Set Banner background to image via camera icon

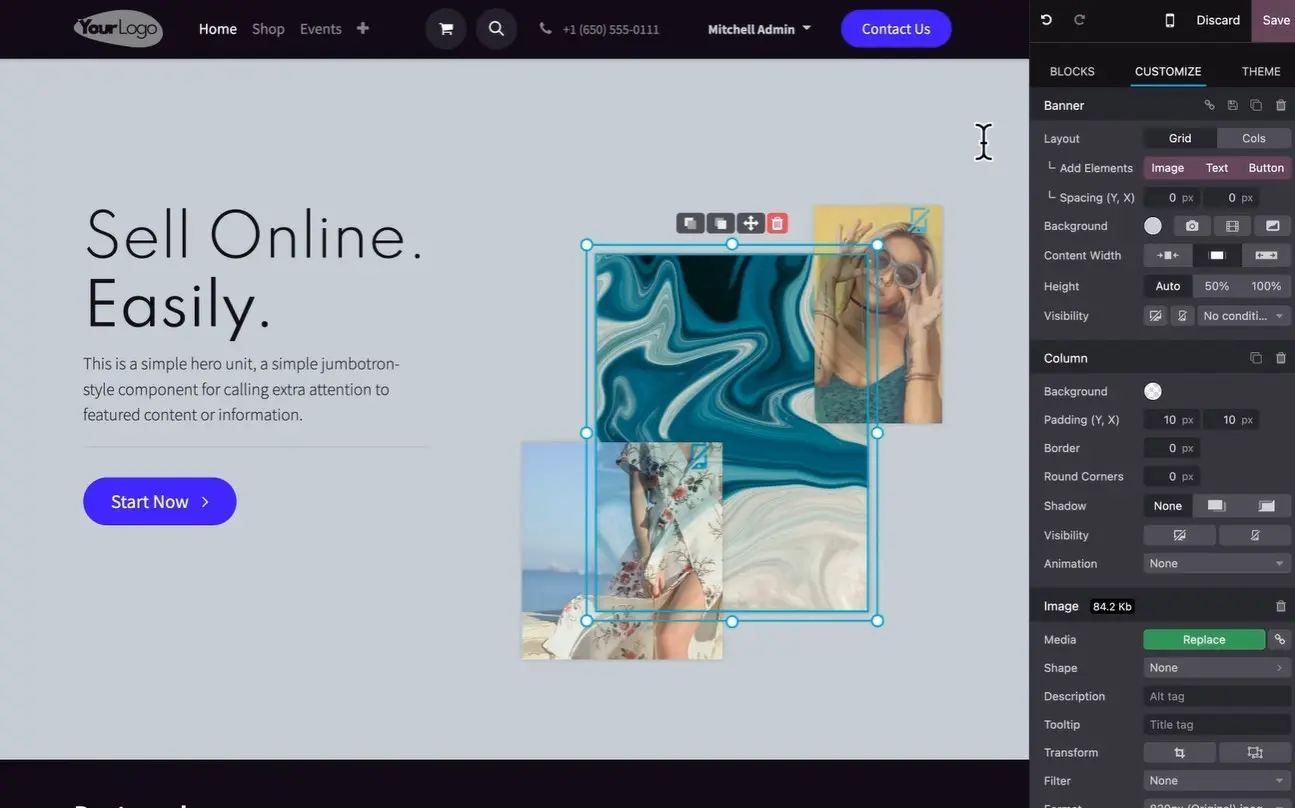click(1192, 226)
